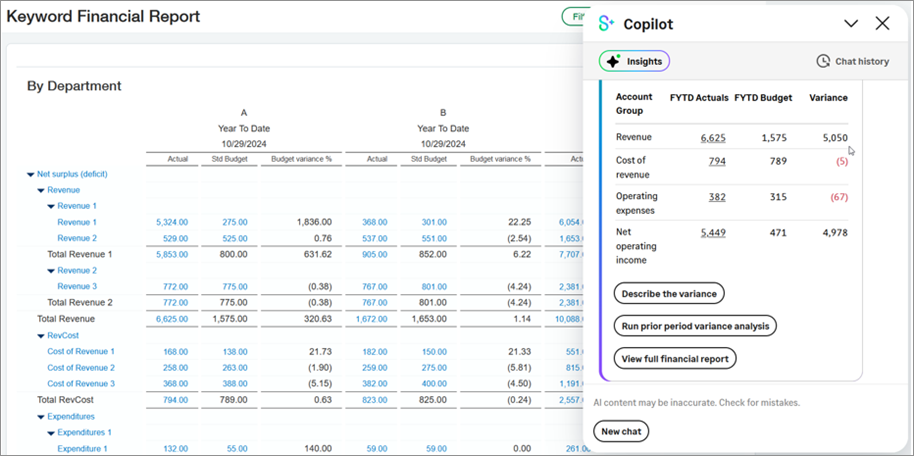Click Revenue 1 actual amount 5,324.00
The height and width of the screenshot is (456, 914).
click(173, 222)
